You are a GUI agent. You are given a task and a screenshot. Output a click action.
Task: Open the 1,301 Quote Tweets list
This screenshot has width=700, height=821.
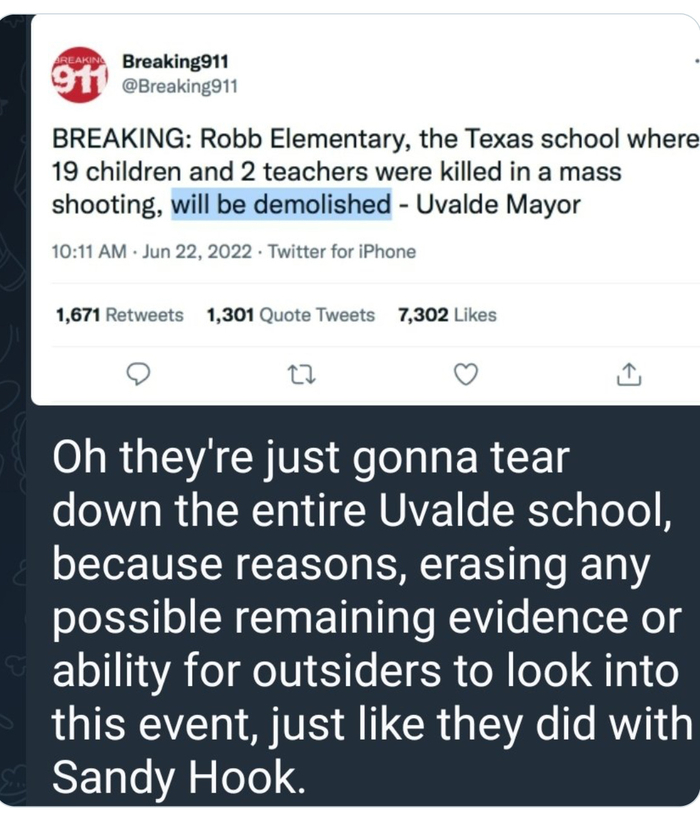[x=290, y=315]
